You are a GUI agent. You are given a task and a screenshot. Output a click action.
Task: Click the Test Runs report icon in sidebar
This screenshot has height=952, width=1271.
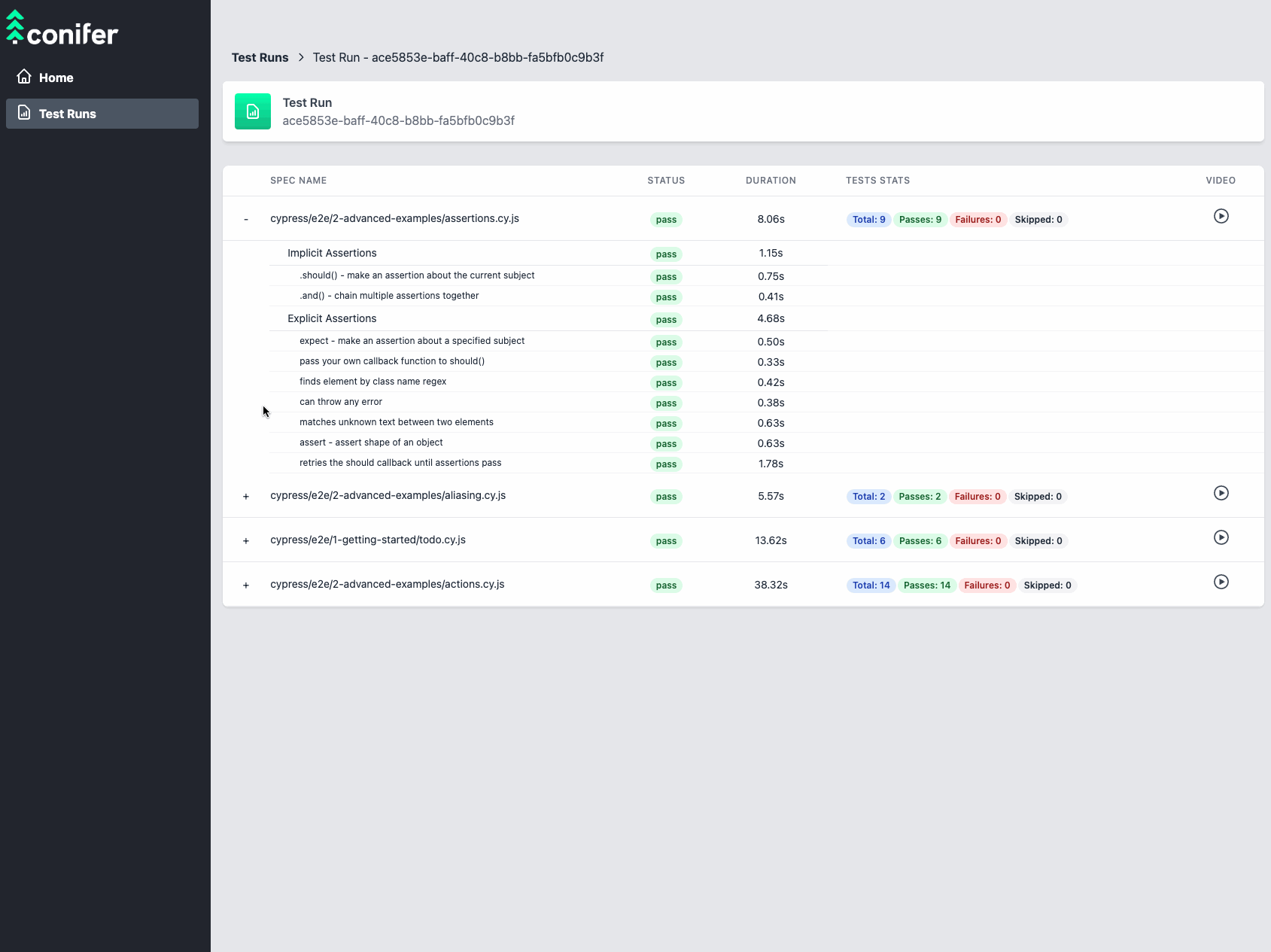point(24,113)
